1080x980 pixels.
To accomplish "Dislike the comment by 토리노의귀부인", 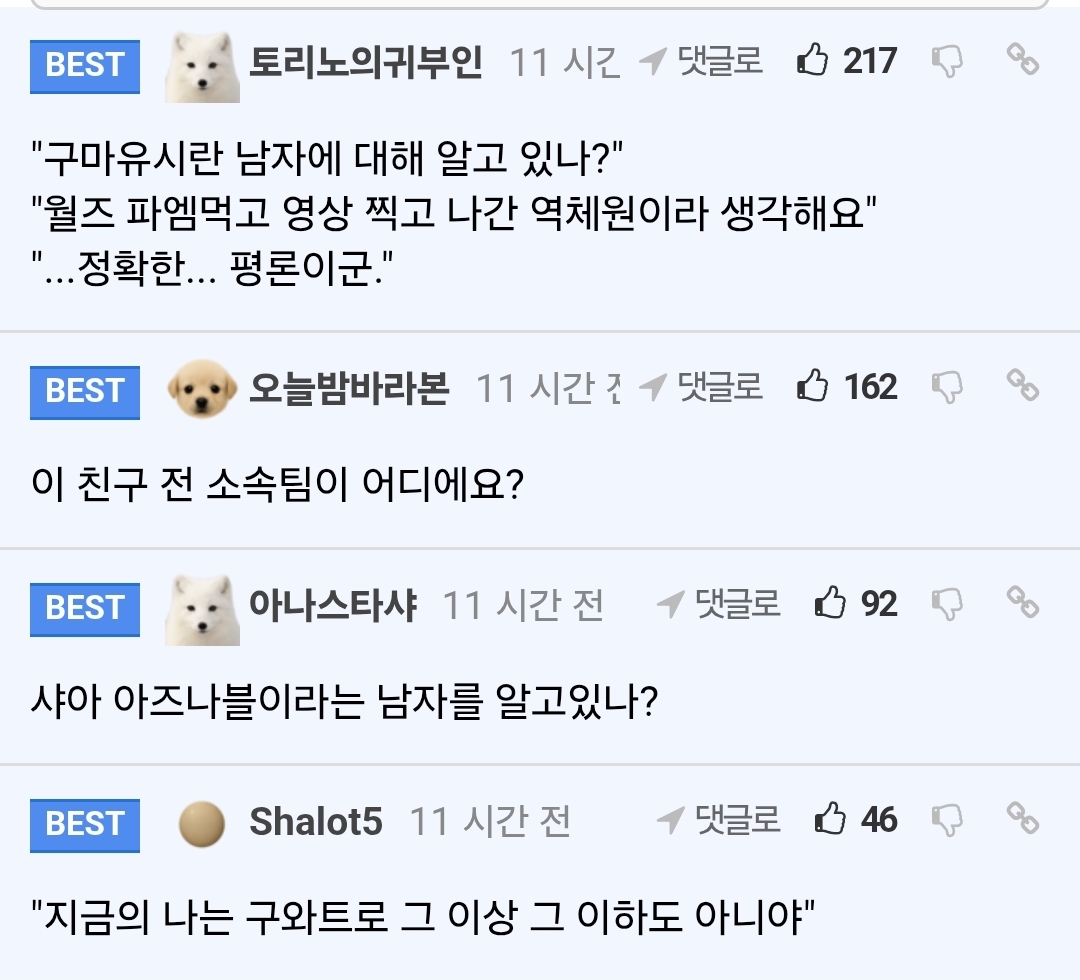I will (x=946, y=63).
